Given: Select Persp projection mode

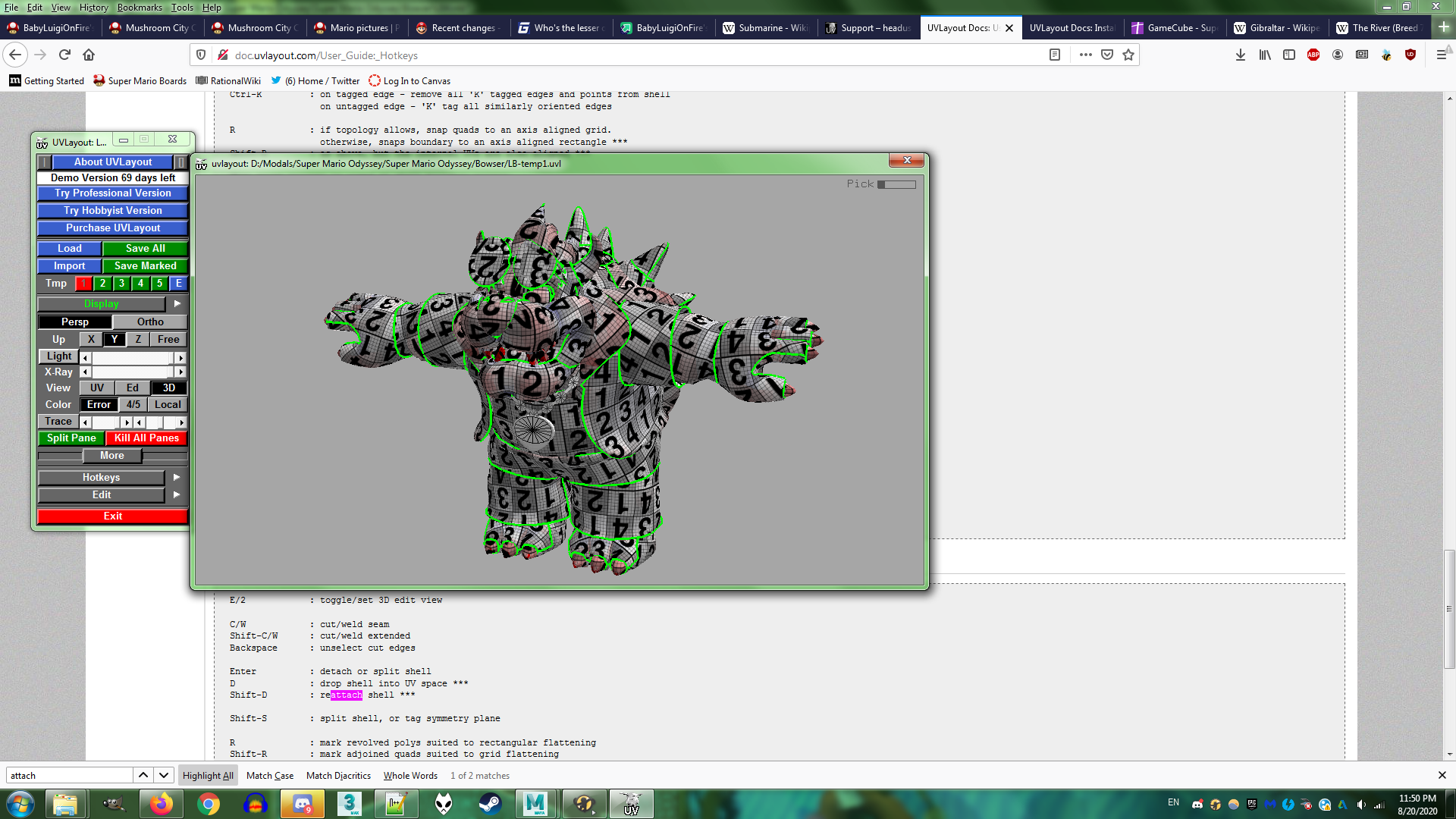Looking at the screenshot, I should [x=75, y=322].
